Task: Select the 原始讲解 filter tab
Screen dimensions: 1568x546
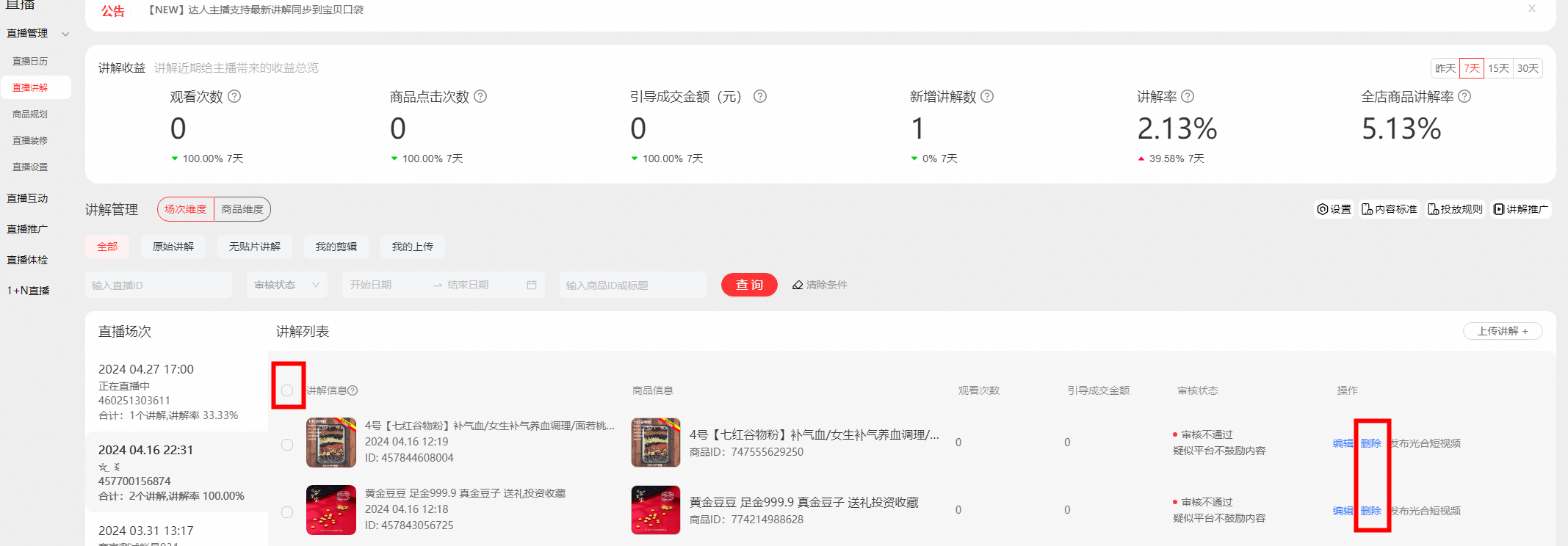Action: click(x=173, y=247)
